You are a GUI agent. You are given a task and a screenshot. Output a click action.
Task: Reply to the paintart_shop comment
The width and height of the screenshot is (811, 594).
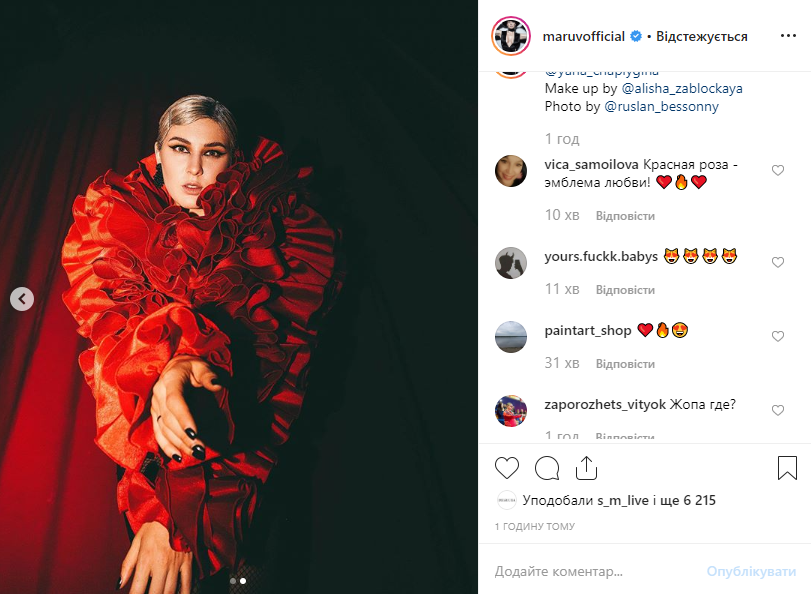[625, 364]
